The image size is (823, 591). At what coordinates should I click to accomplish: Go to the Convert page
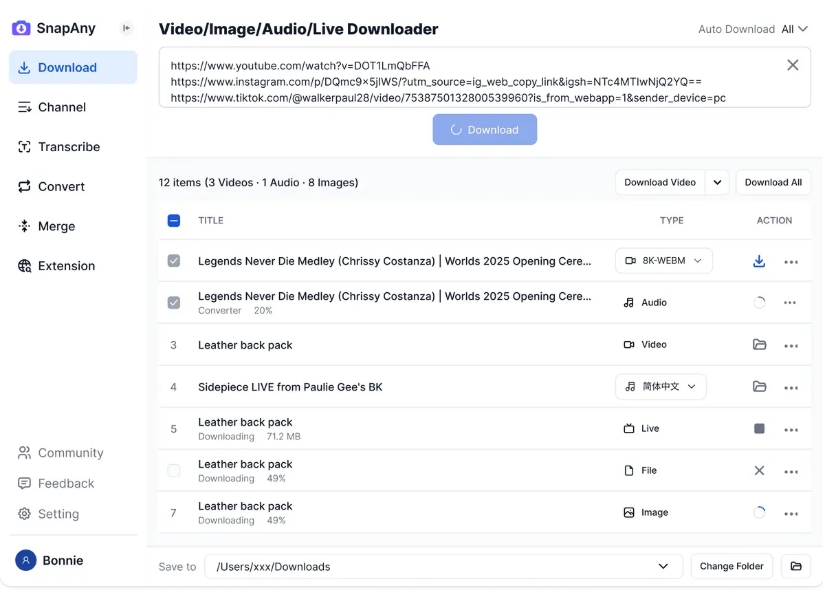(x=61, y=187)
